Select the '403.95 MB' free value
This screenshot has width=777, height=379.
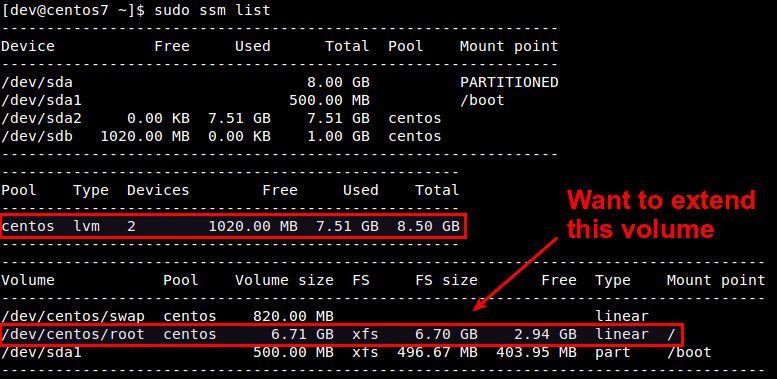(537, 352)
